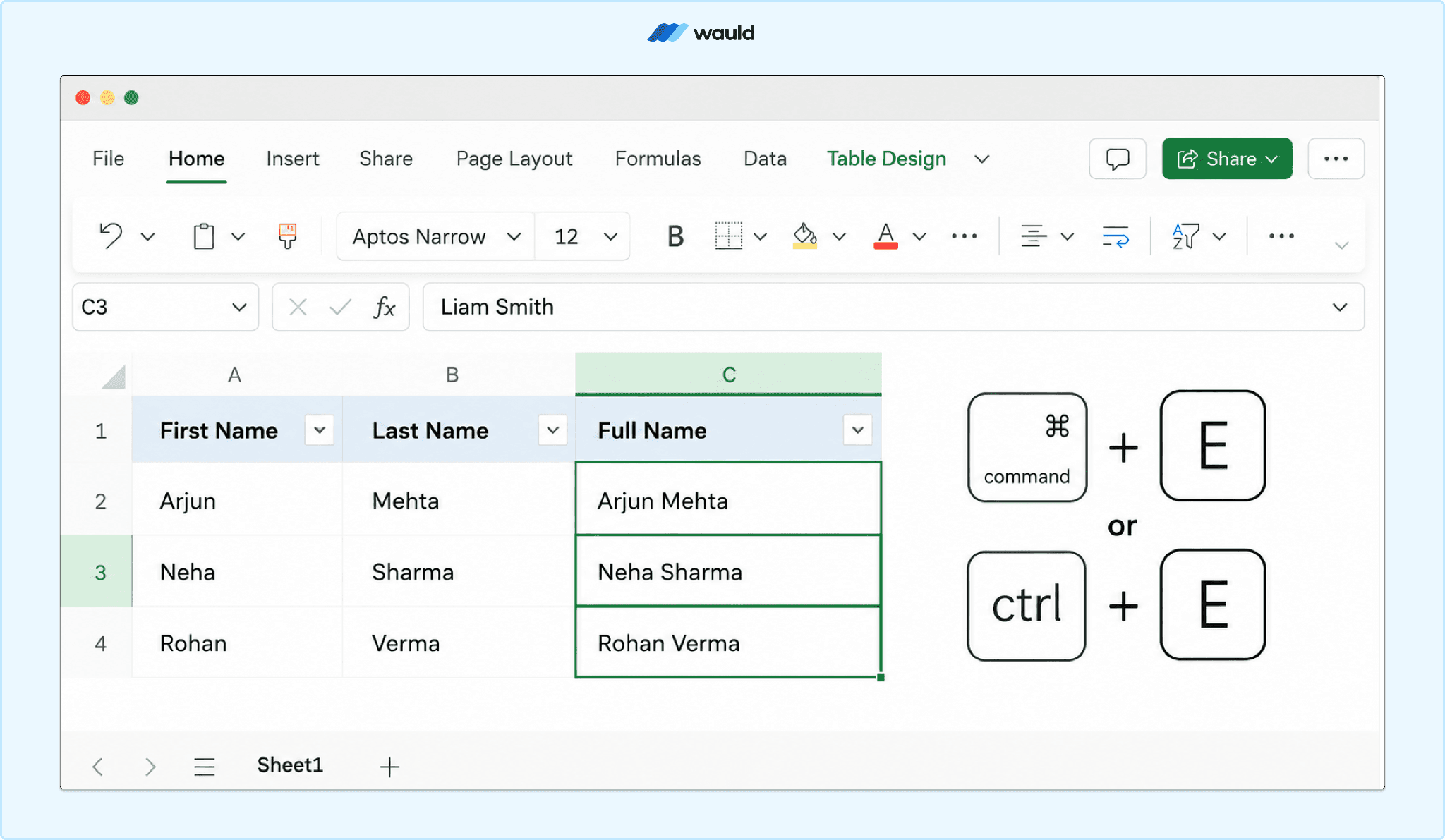This screenshot has width=1445, height=840.
Task: Expand the formula bar chevron
Action: (x=1339, y=308)
